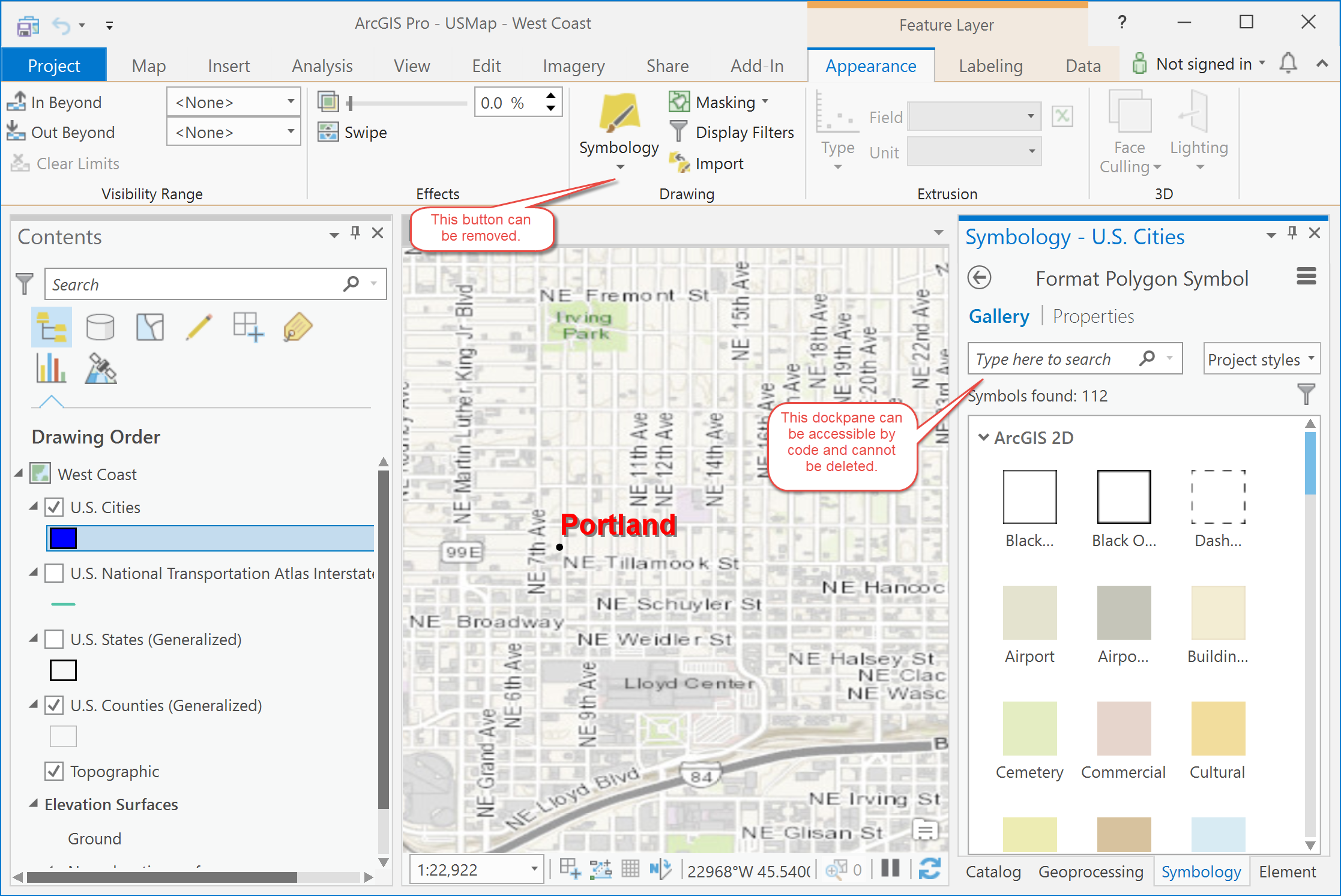1341x896 pixels.
Task: Enable the U.S. States (Generalized) layer
Action: pyautogui.click(x=54, y=639)
